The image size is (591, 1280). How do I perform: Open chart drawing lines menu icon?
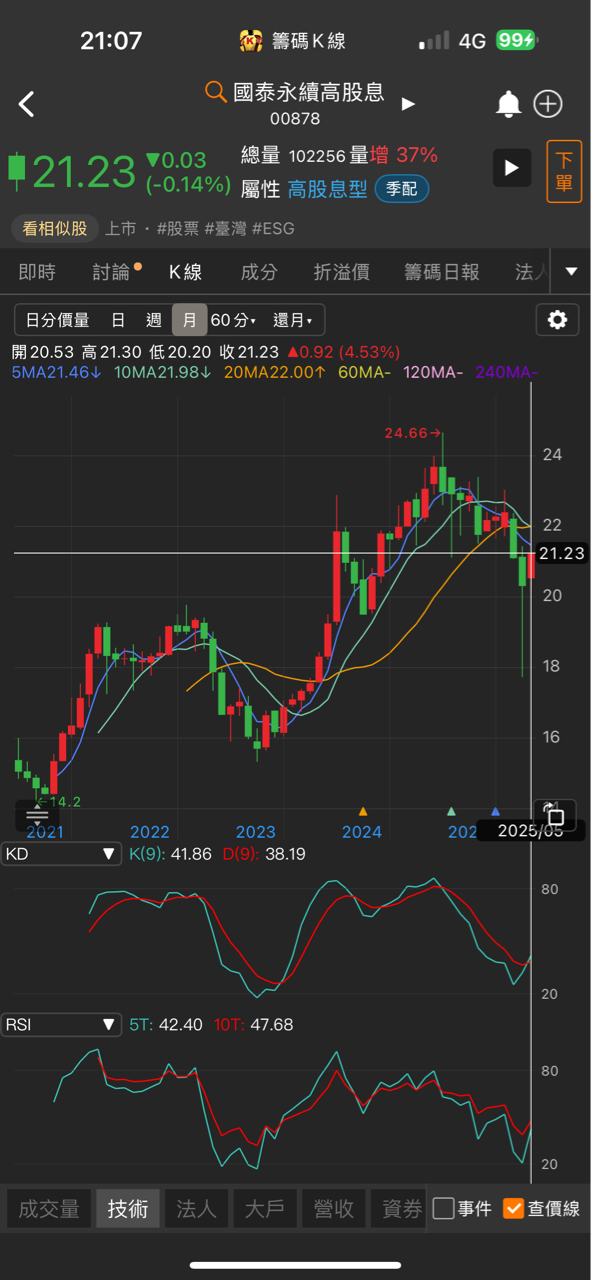click(37, 816)
